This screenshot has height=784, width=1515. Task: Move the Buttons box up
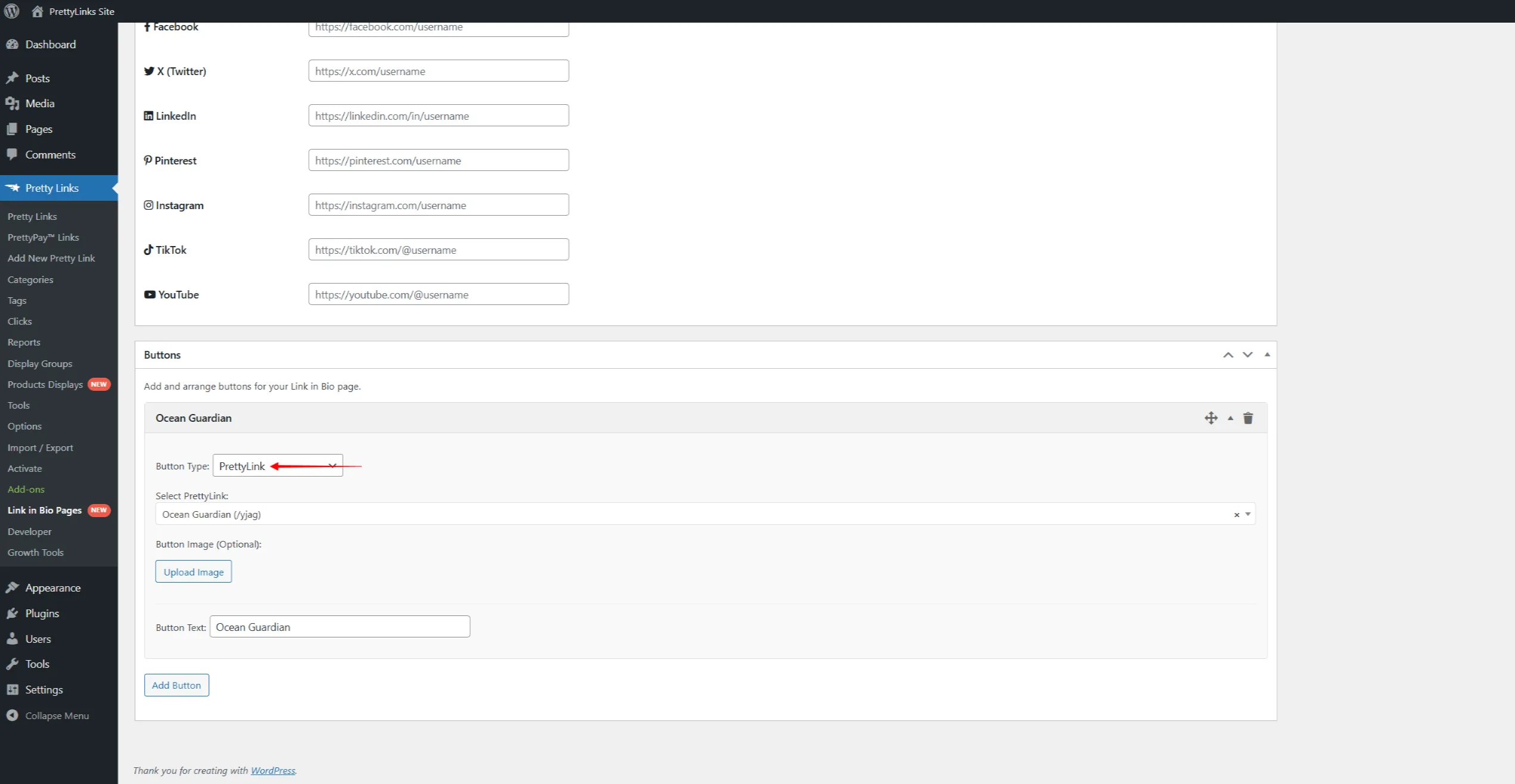point(1228,354)
